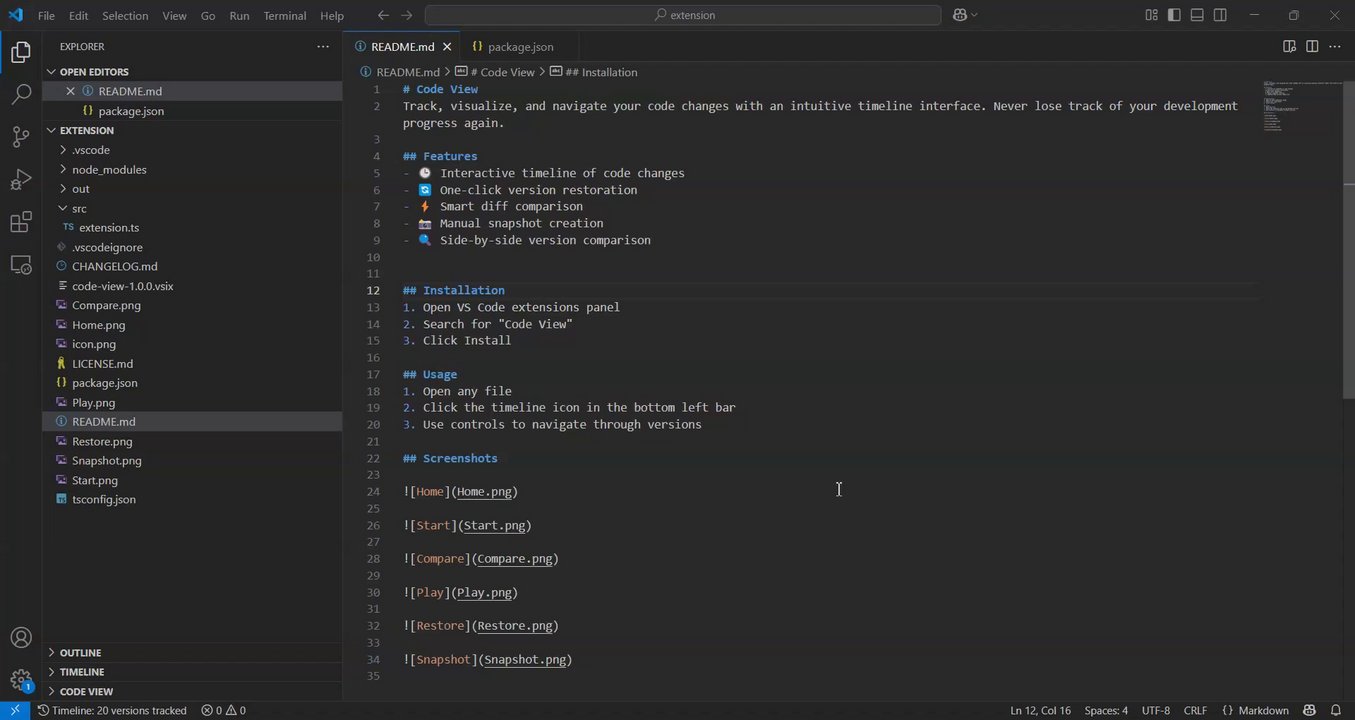Collapse the EXTENSION folder section

tap(192, 130)
